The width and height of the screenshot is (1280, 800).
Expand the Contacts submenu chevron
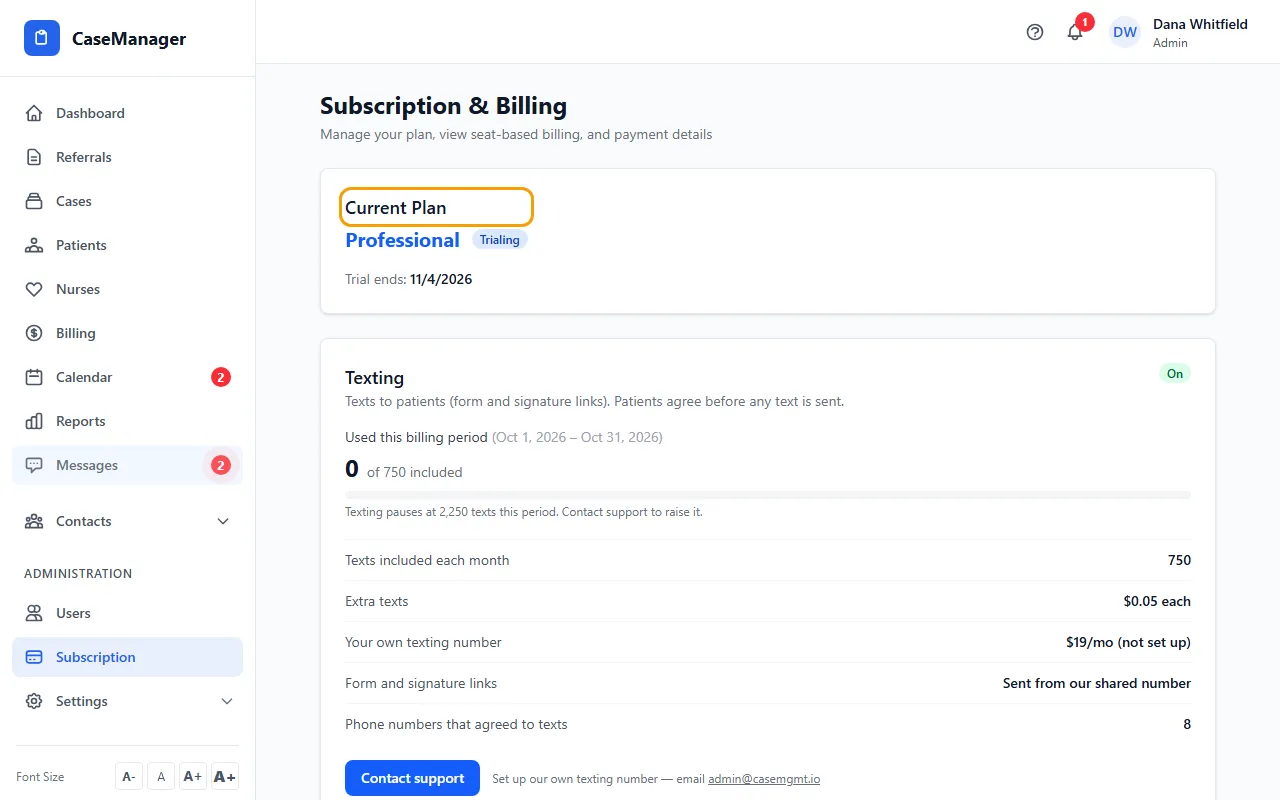coord(223,521)
